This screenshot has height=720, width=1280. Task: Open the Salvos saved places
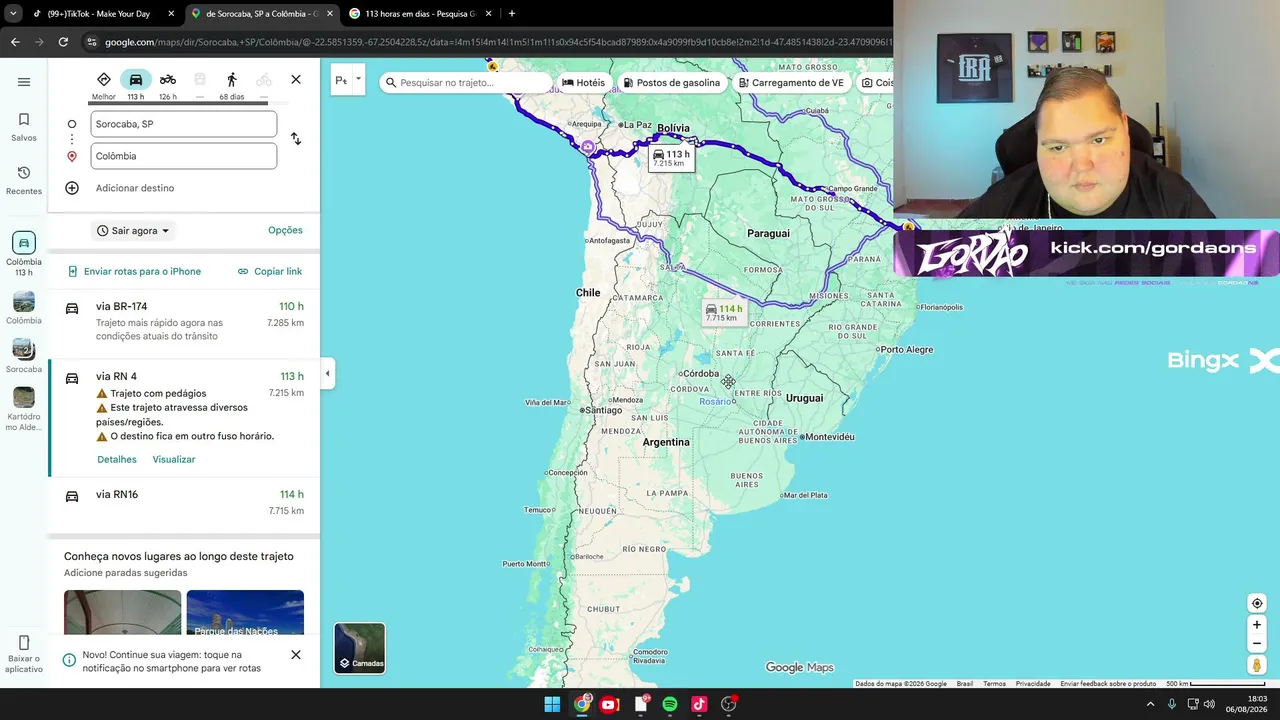pos(24,127)
